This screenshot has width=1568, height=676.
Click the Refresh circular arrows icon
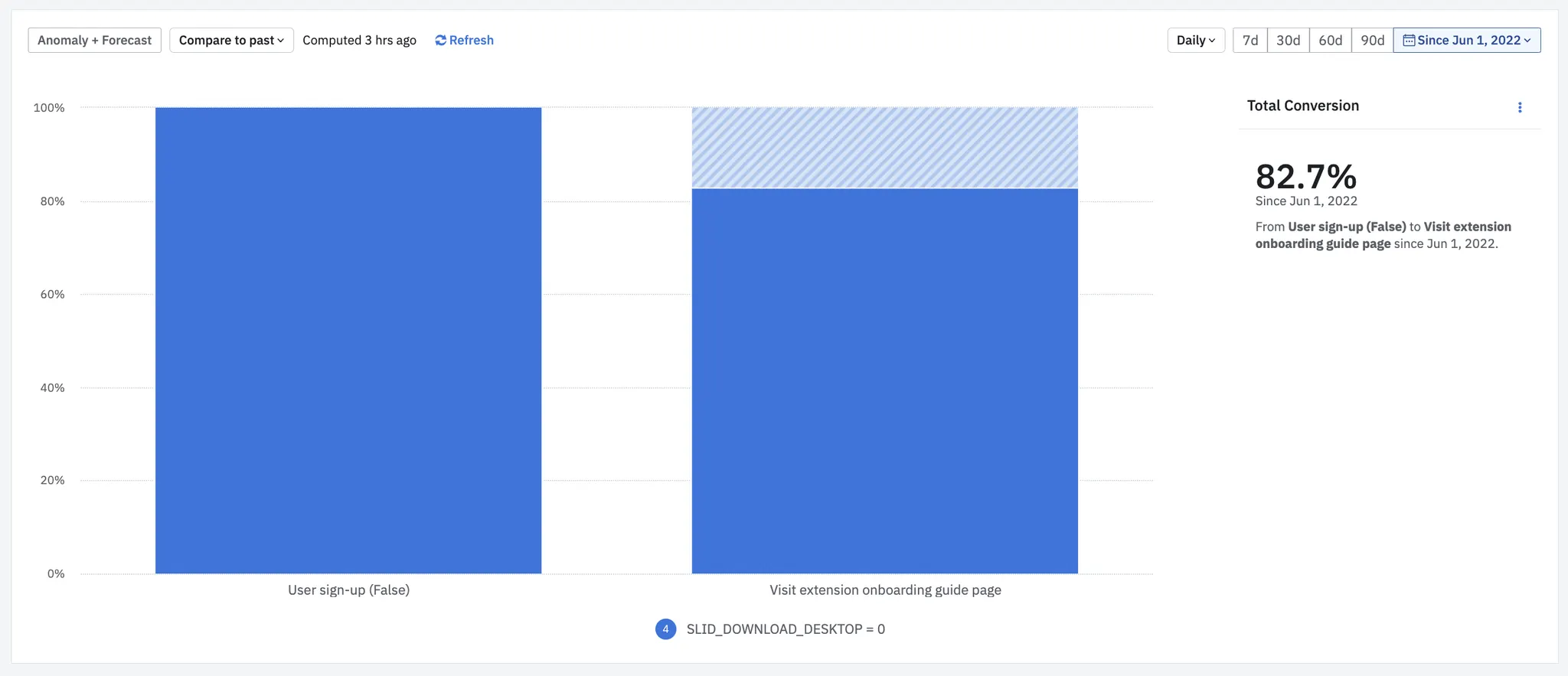pyautogui.click(x=440, y=41)
